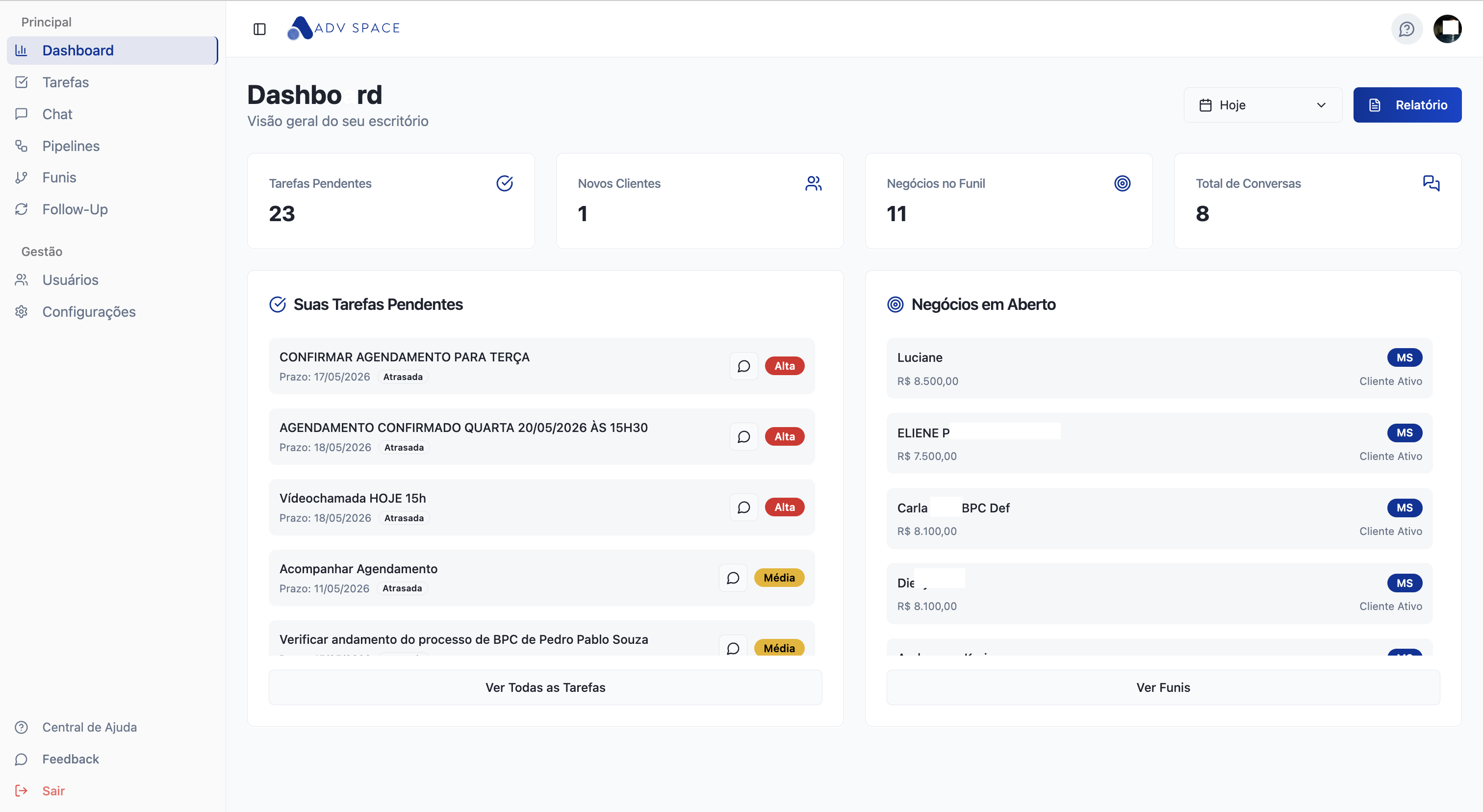Click the Tarefas Pendentes check-circle icon
The image size is (1483, 812).
coord(504,183)
